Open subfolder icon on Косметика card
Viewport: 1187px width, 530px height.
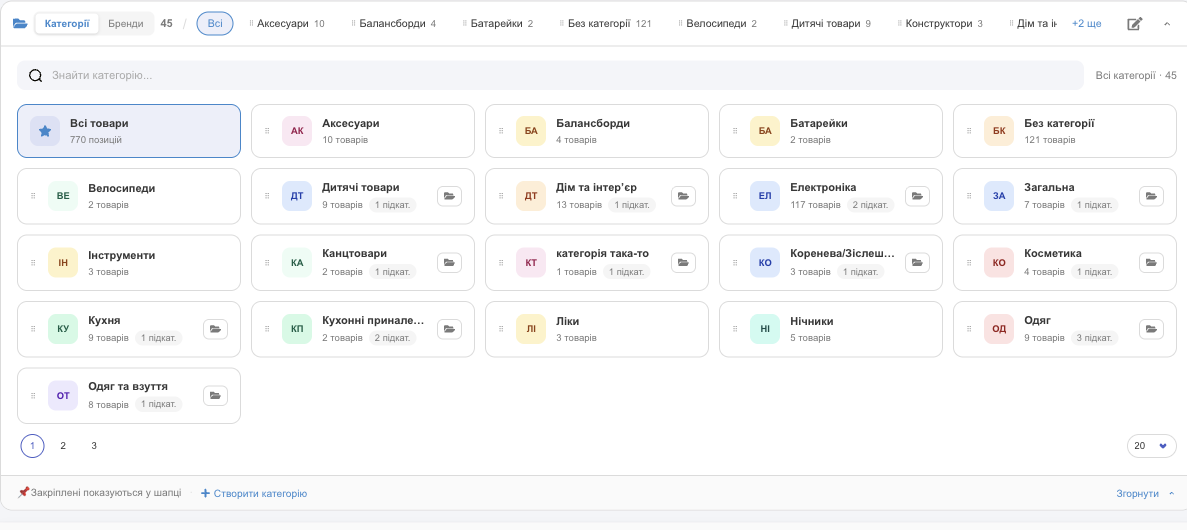pos(1151,263)
